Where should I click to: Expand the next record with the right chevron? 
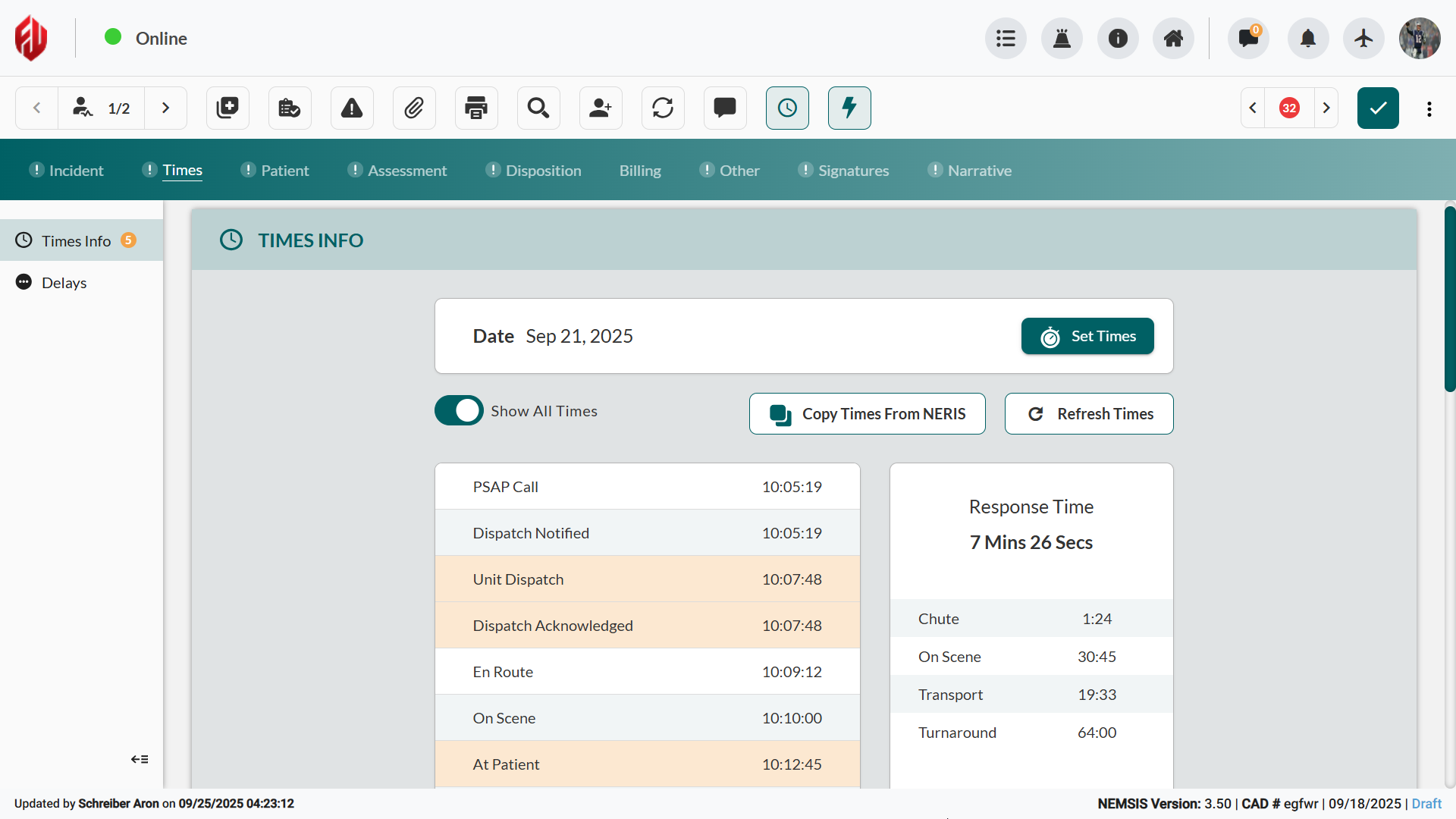pyautogui.click(x=166, y=108)
